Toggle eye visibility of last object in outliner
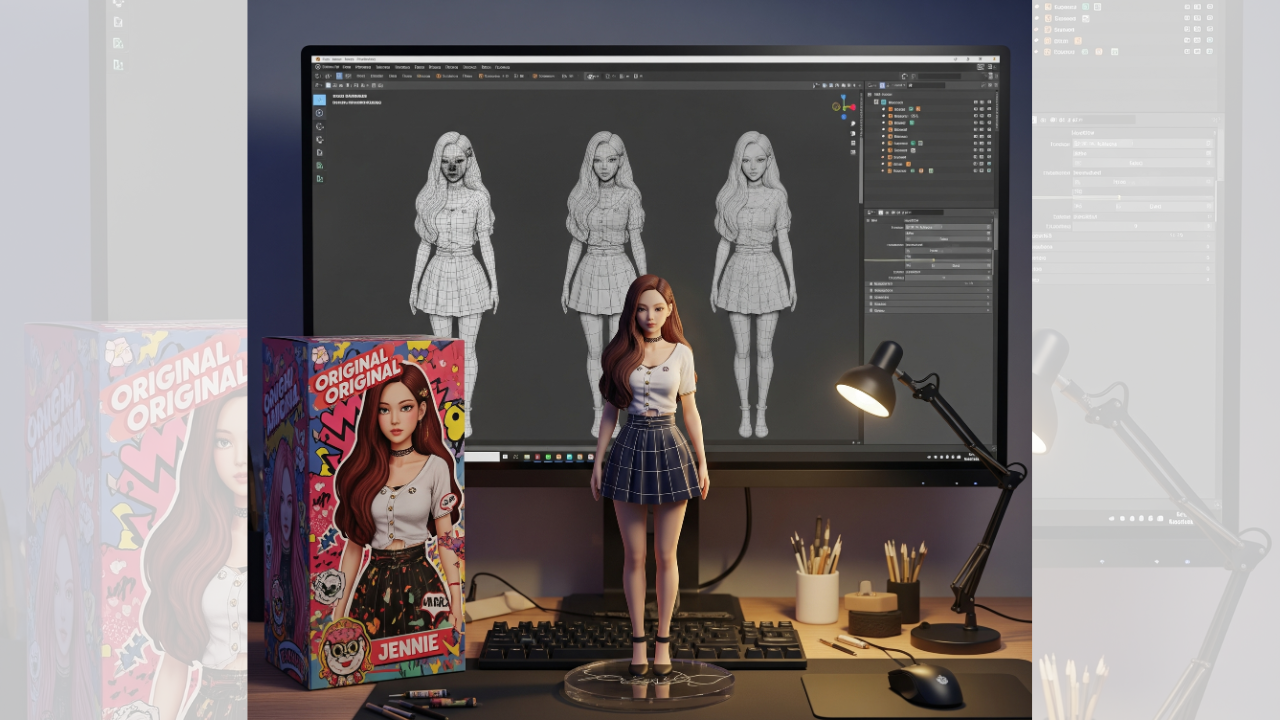This screenshot has width=1280, height=720. click(975, 171)
